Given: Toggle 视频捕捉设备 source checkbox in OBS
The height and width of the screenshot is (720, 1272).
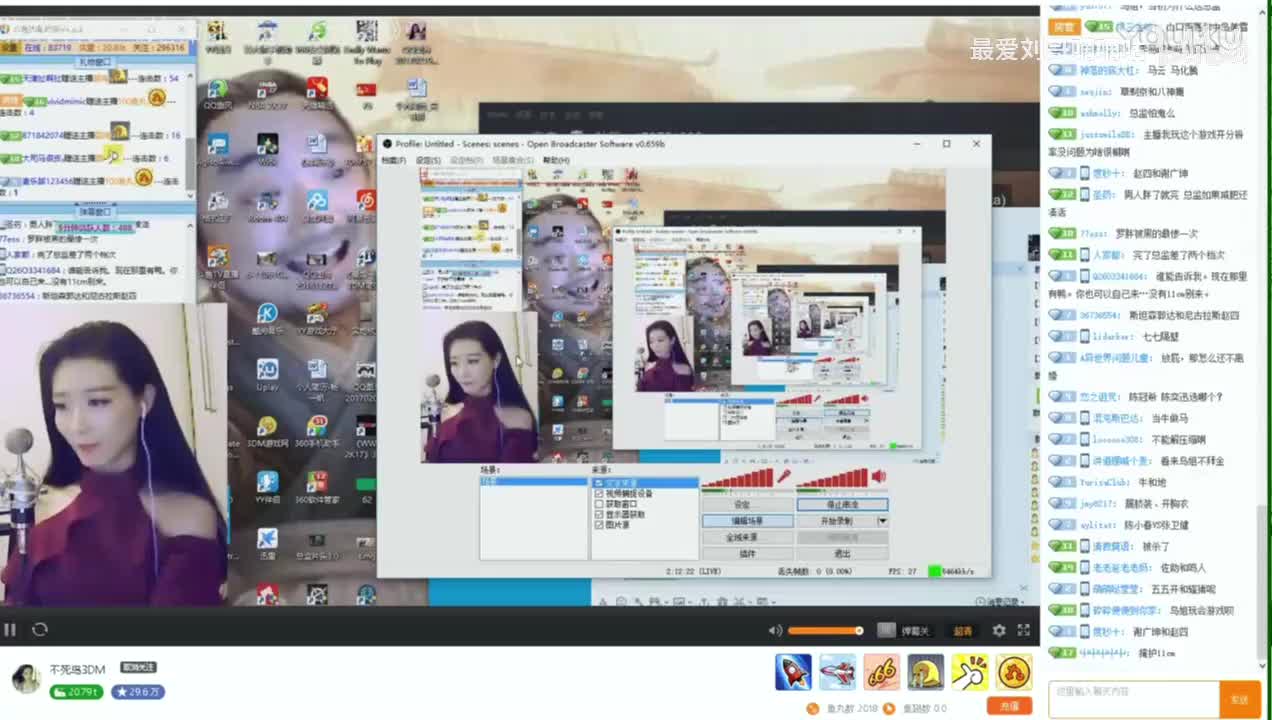Looking at the screenshot, I should 599,493.
